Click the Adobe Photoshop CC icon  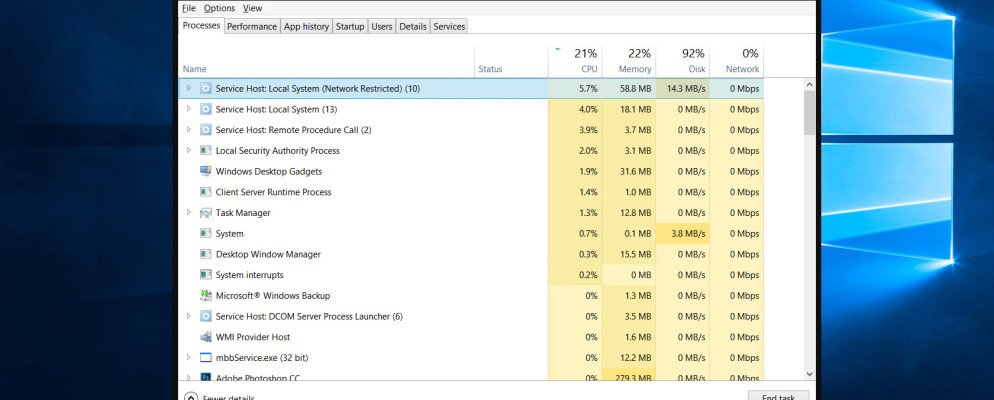tap(206, 378)
